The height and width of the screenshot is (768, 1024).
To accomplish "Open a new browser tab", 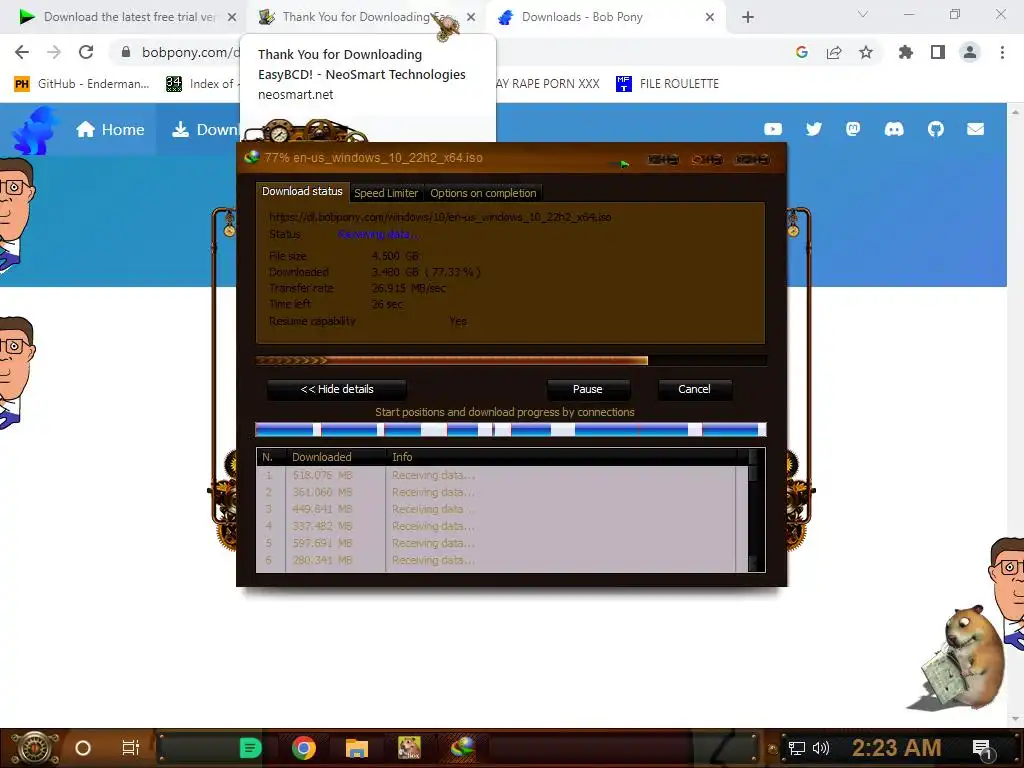I will [748, 17].
